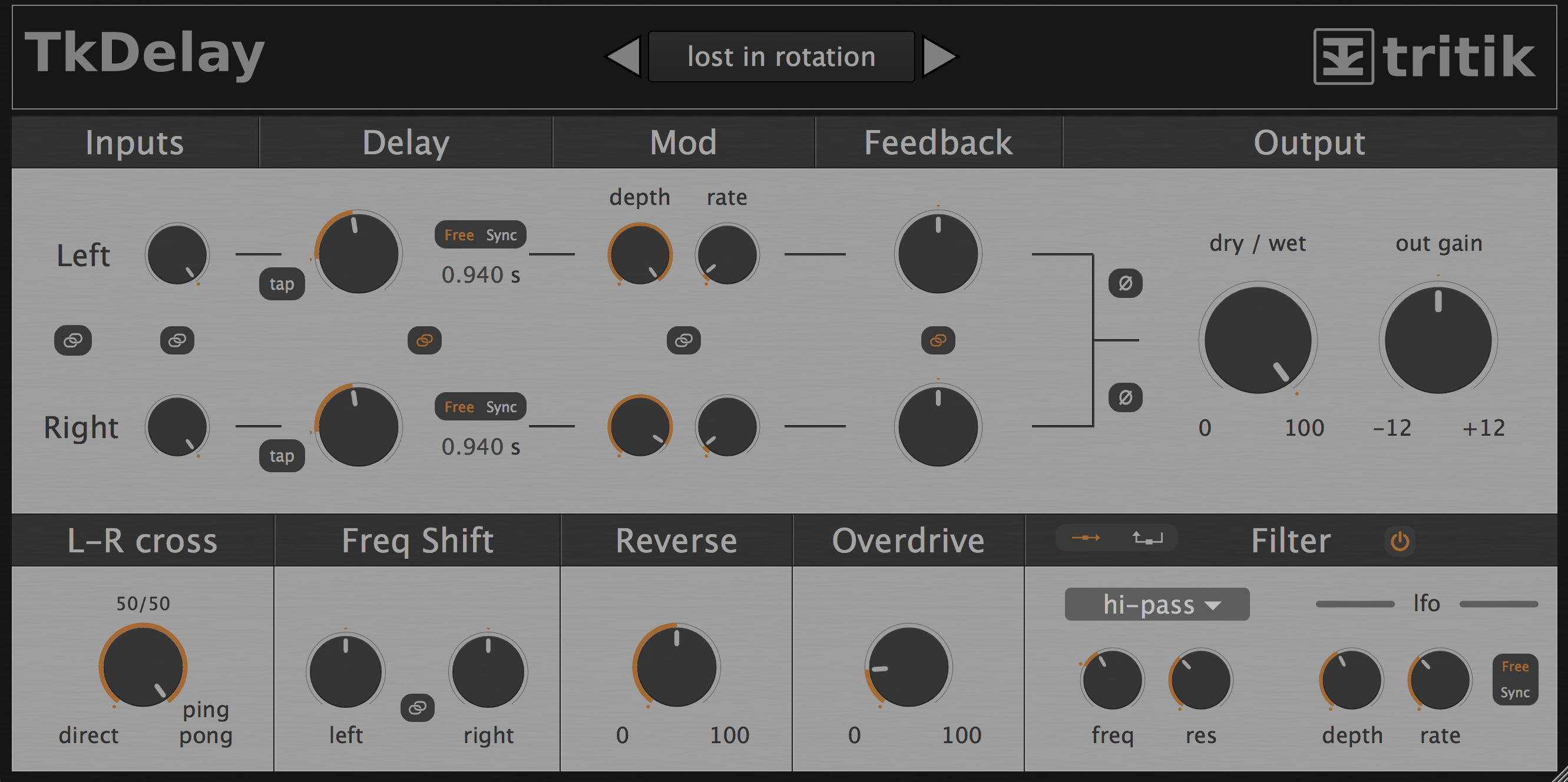The height and width of the screenshot is (782, 1568).
Task: Click the out gain knob
Action: [1438, 340]
